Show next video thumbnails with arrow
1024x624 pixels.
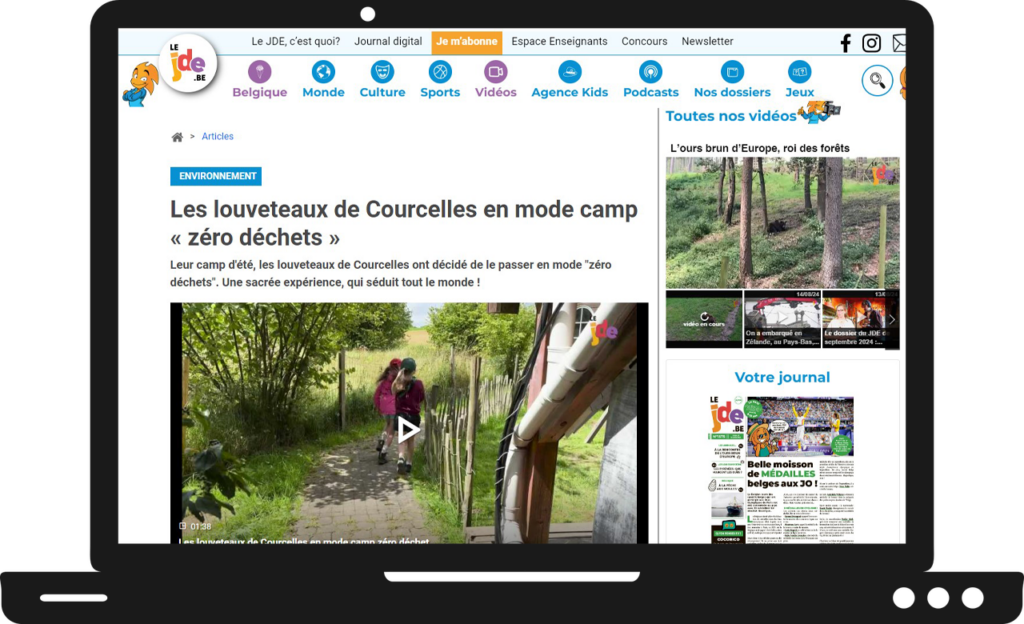coord(892,319)
